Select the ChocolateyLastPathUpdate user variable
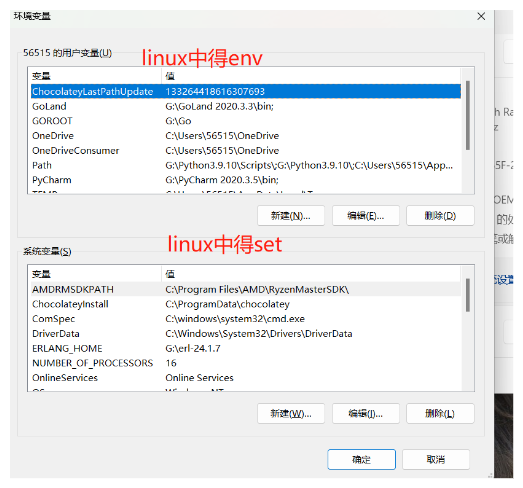This screenshot has width=523, height=488. click(x=246, y=91)
